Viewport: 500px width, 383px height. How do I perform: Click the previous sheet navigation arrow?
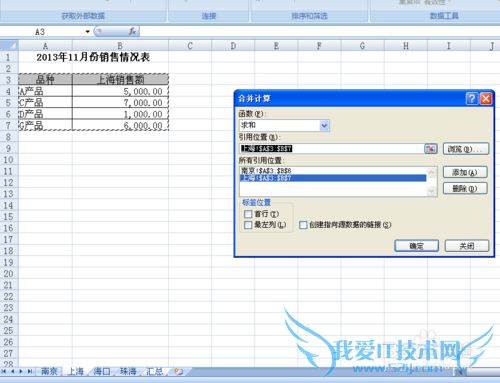[12, 371]
